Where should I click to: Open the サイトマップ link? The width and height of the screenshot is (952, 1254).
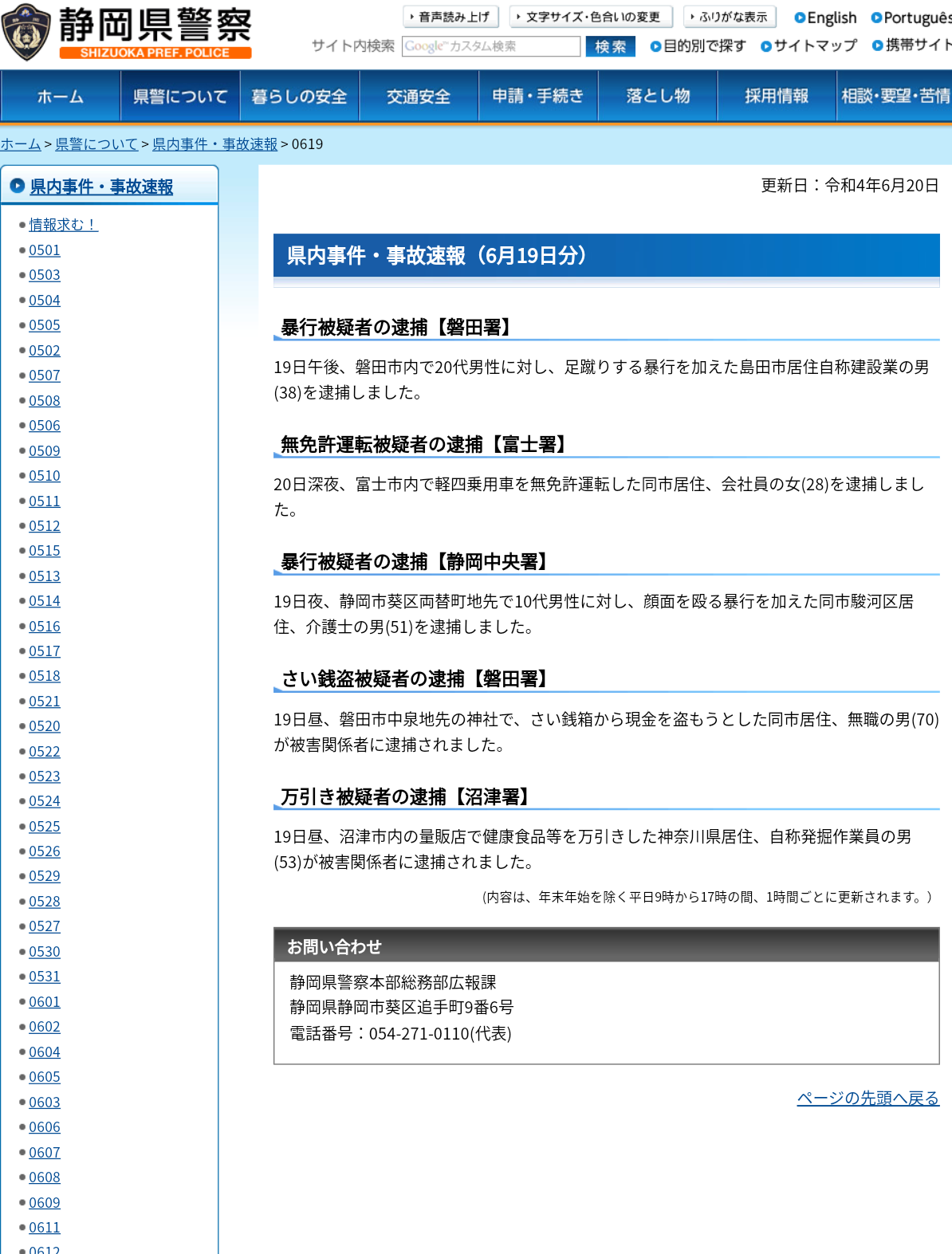tap(808, 45)
